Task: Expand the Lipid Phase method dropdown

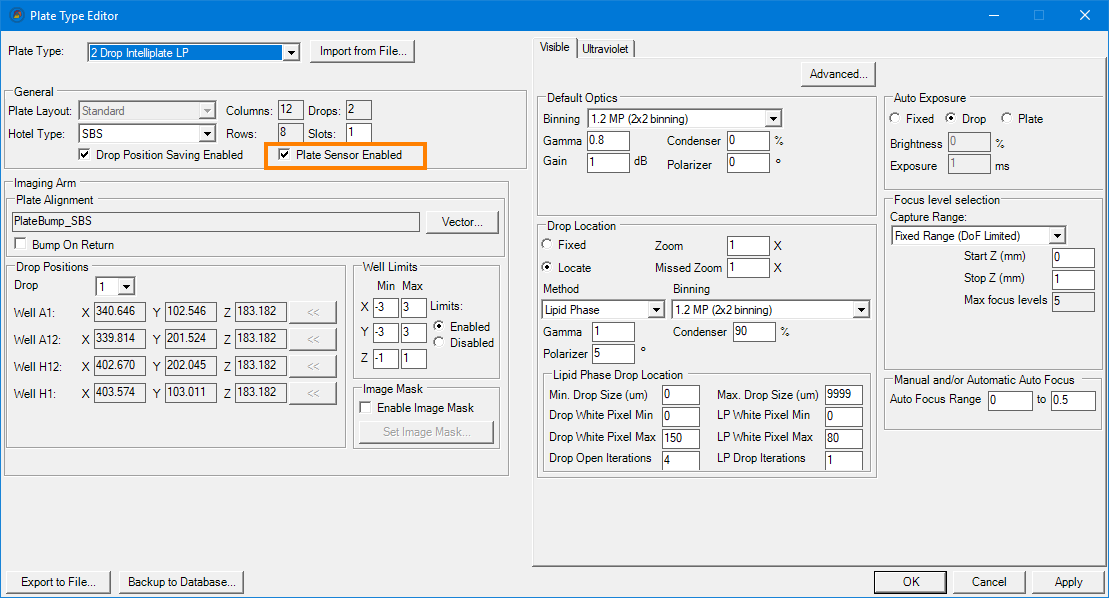Action: click(x=656, y=310)
